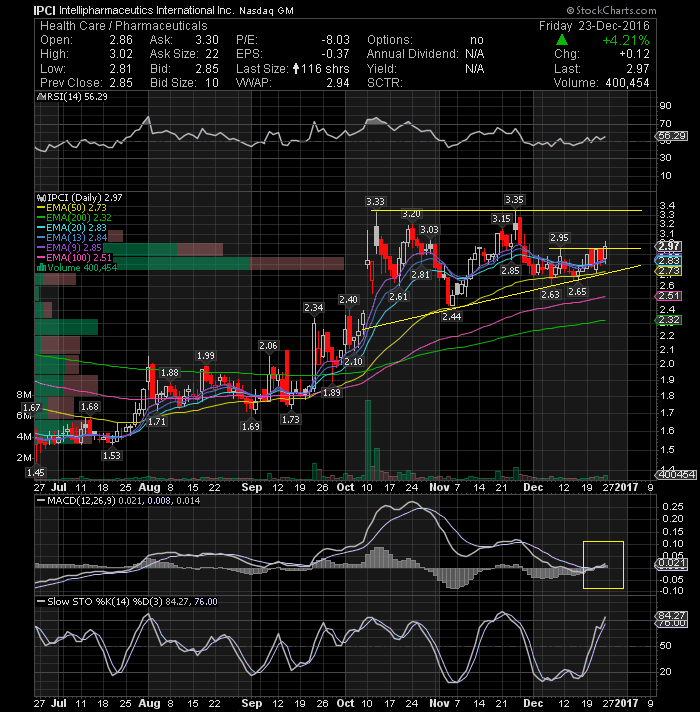Click the pink 2.51 axis tag
Viewport: 700px width, 712px height.
click(x=668, y=296)
